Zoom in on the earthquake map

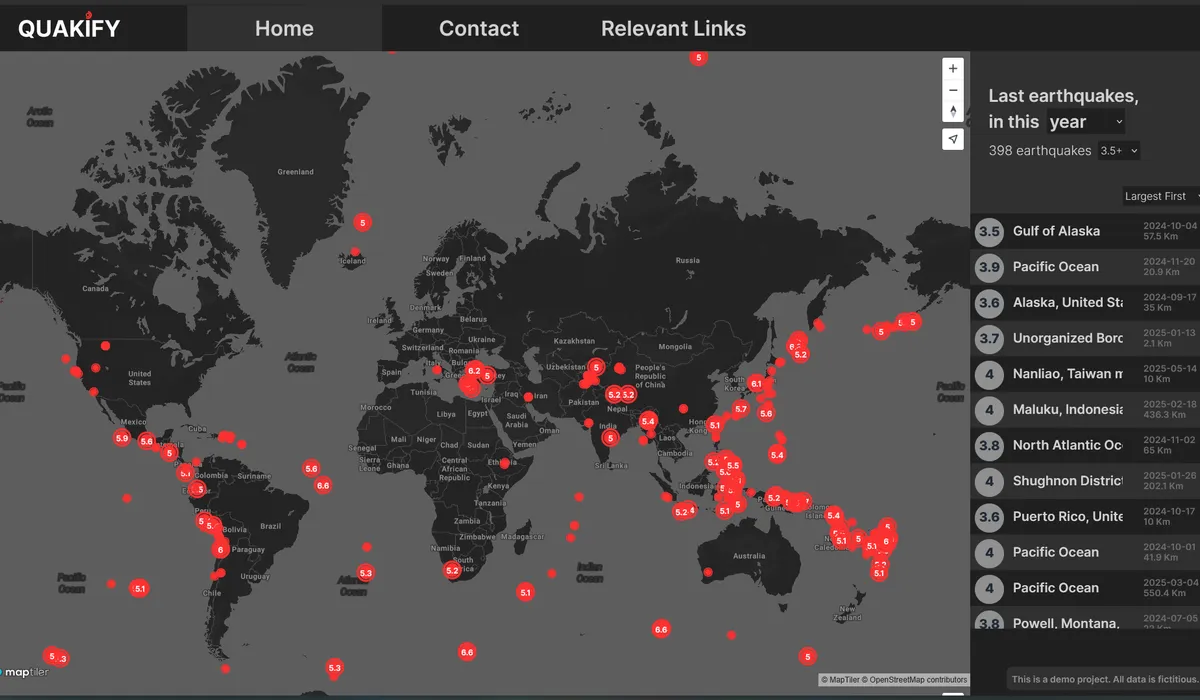[953, 68]
